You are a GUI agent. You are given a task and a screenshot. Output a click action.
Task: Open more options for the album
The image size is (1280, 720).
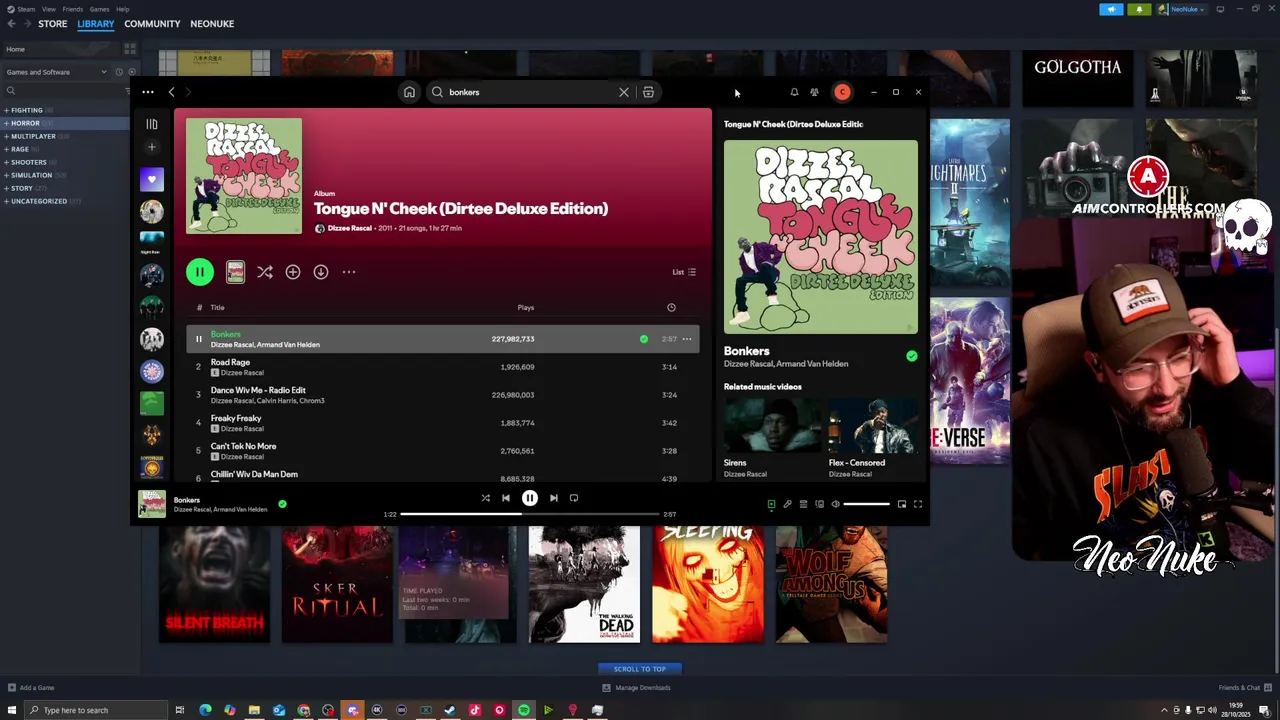pos(349,272)
